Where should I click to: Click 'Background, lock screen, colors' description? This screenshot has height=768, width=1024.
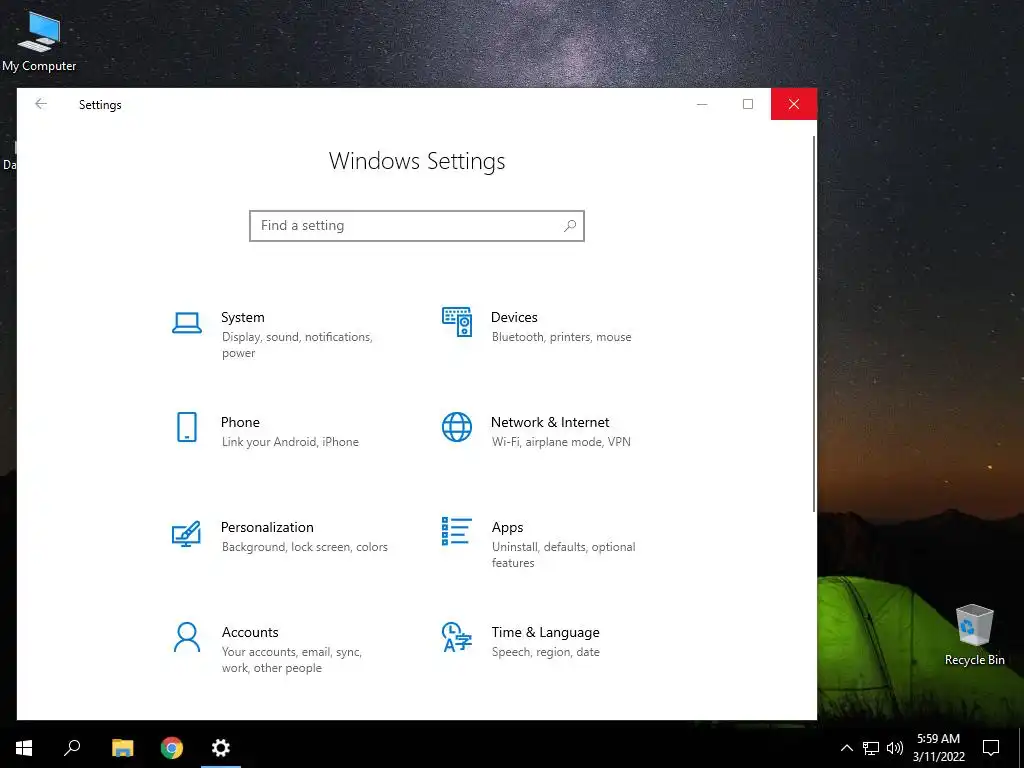(304, 547)
